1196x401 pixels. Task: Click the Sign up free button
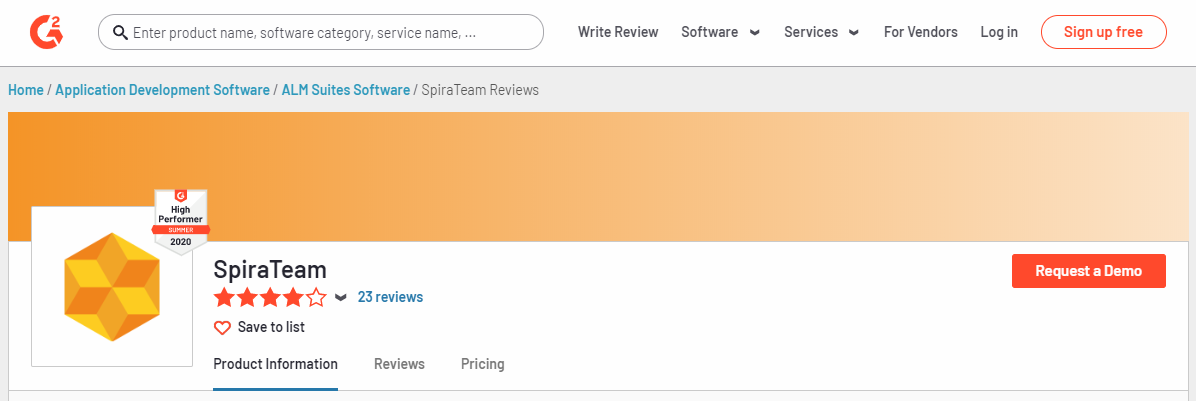coord(1103,32)
